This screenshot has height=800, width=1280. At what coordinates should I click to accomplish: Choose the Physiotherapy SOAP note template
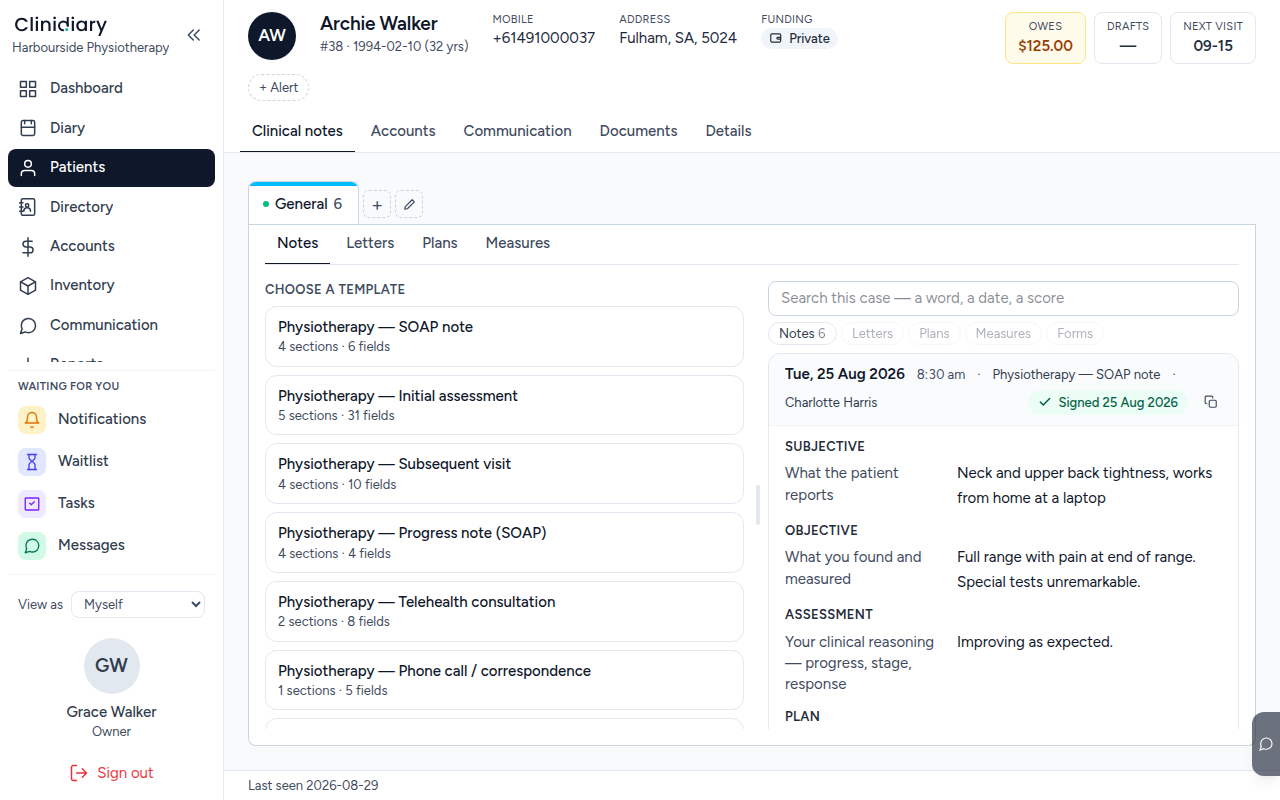click(x=504, y=336)
